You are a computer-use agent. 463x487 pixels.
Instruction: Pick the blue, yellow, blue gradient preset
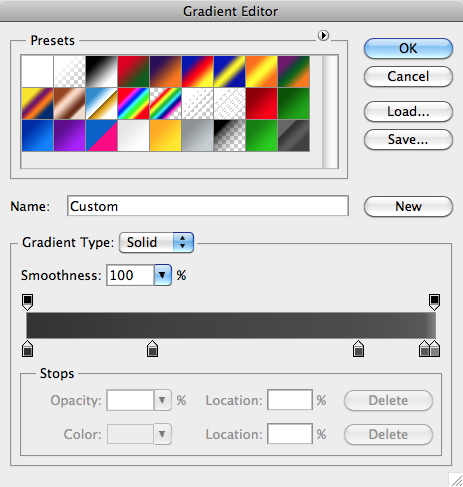click(229, 72)
